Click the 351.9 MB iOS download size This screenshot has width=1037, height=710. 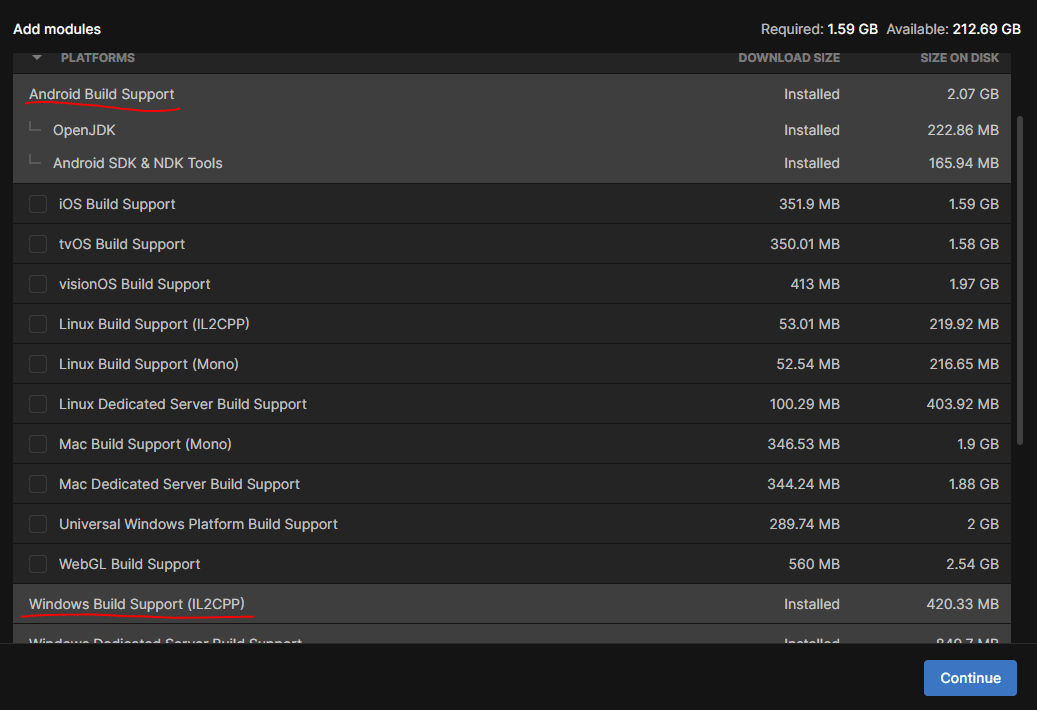coord(809,204)
